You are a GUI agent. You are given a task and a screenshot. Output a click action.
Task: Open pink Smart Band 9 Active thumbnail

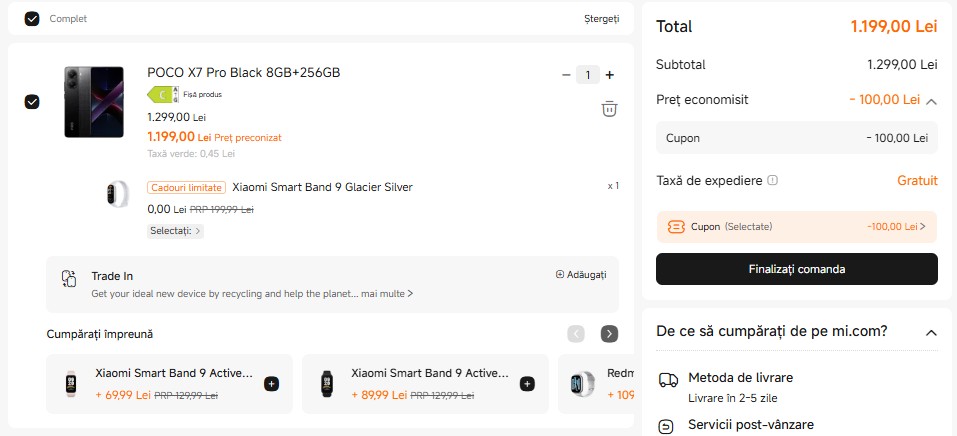tap(71, 384)
